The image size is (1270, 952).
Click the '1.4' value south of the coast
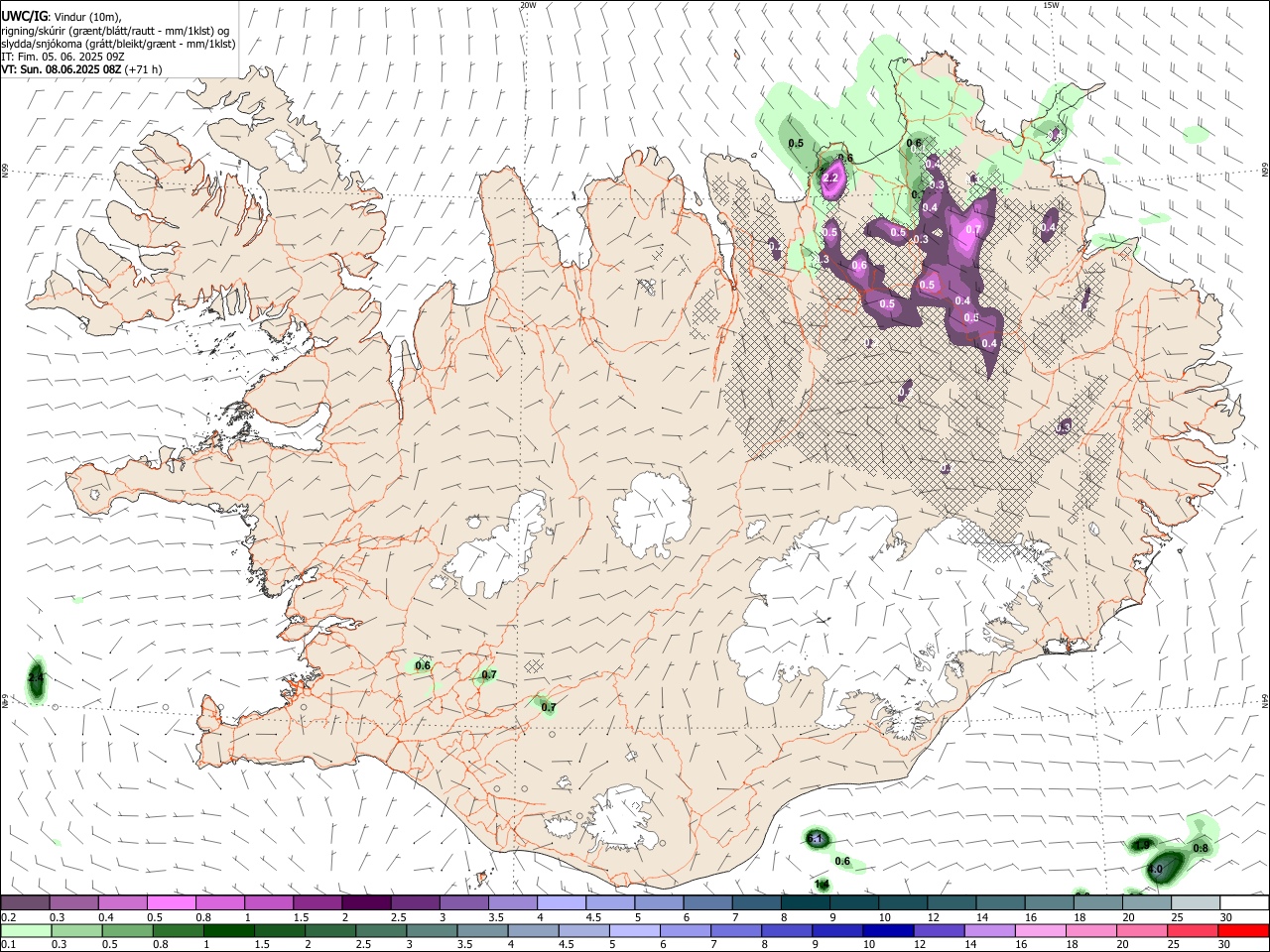pyautogui.click(x=822, y=884)
